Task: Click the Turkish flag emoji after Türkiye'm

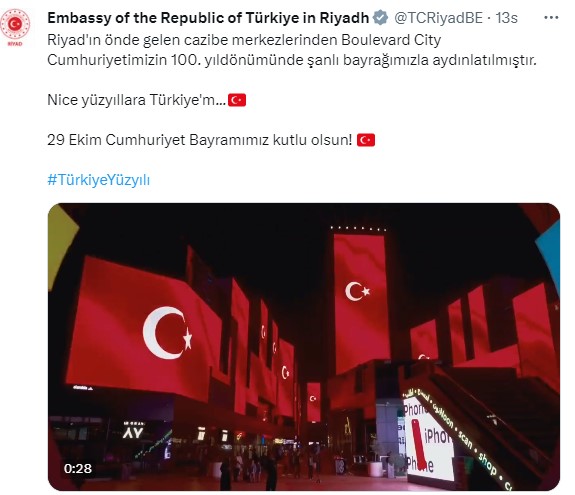Action: pos(237,100)
